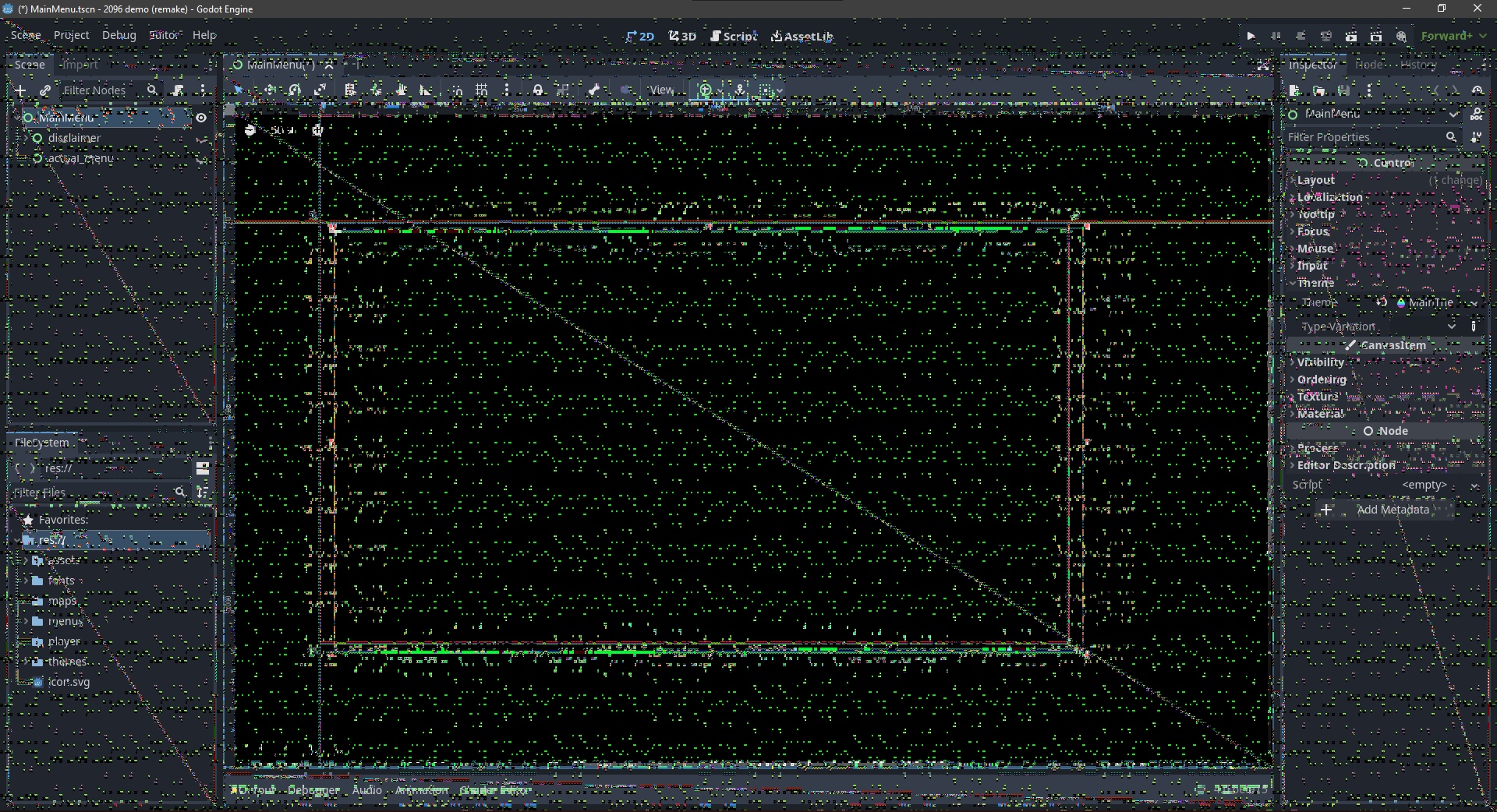The image size is (1497, 812).
Task: Select the Rotate tool in the canvas toolbar
Action: pyautogui.click(x=295, y=90)
